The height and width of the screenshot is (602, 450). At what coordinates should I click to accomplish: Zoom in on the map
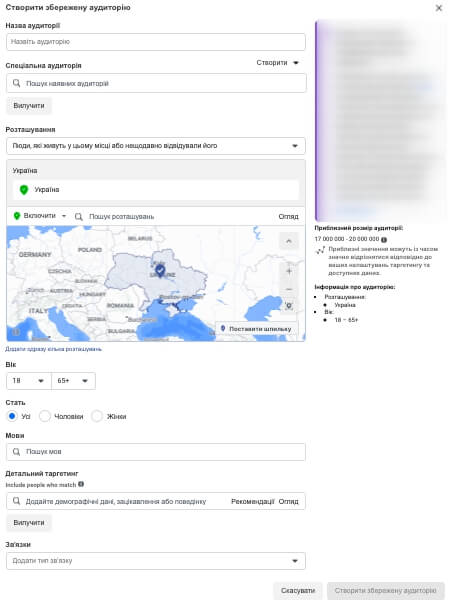(x=289, y=271)
